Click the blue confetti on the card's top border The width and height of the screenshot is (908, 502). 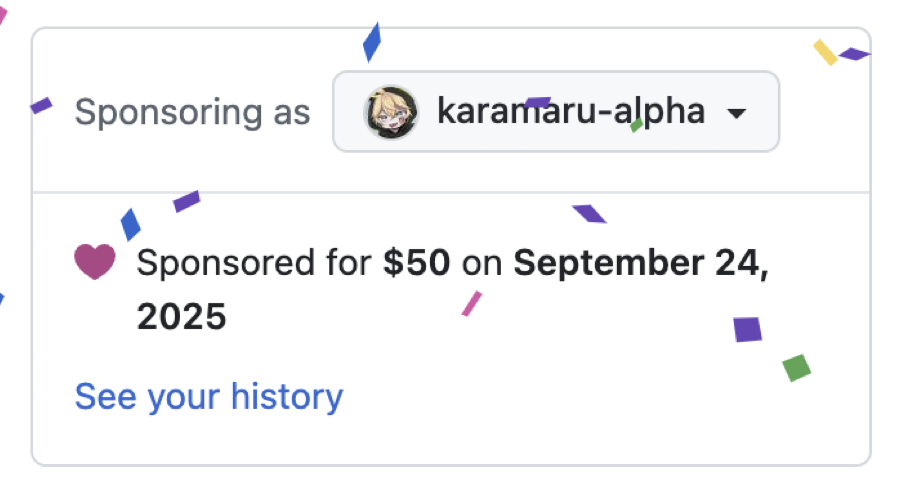(372, 42)
